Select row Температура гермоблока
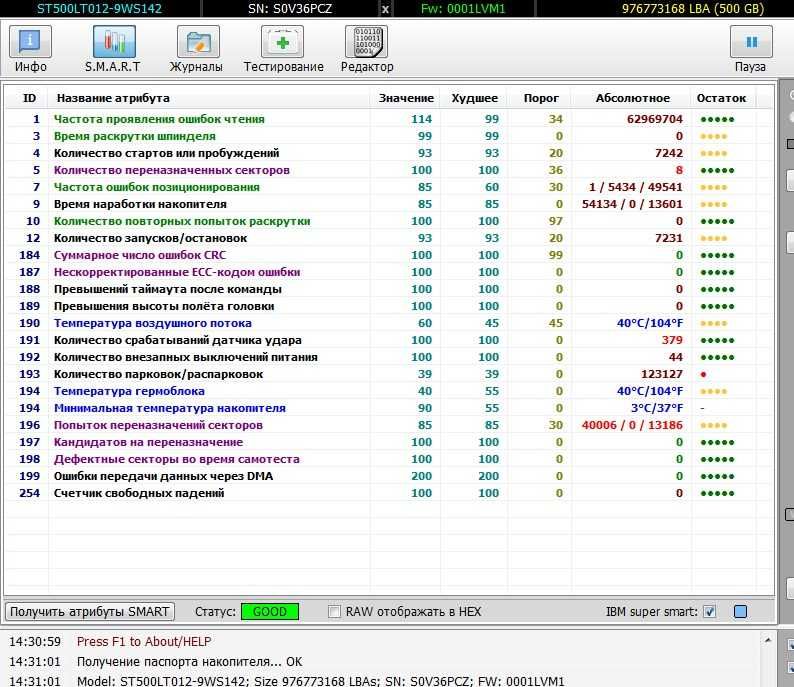The width and height of the screenshot is (794, 687). 390,391
